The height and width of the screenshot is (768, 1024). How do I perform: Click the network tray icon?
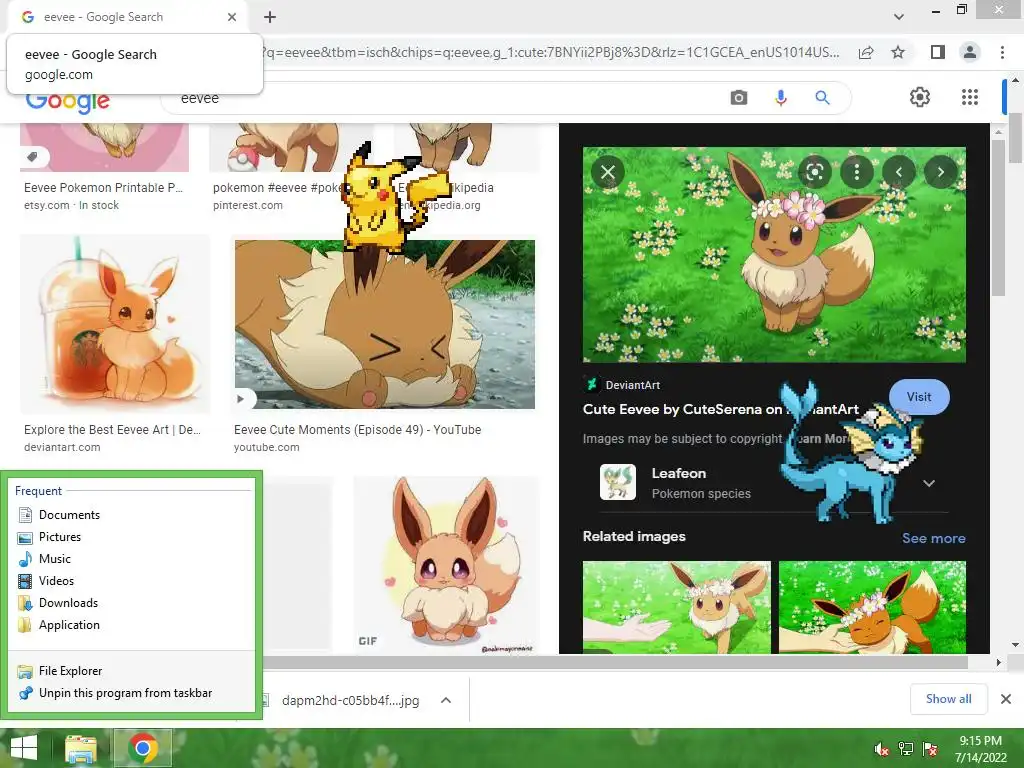point(906,748)
